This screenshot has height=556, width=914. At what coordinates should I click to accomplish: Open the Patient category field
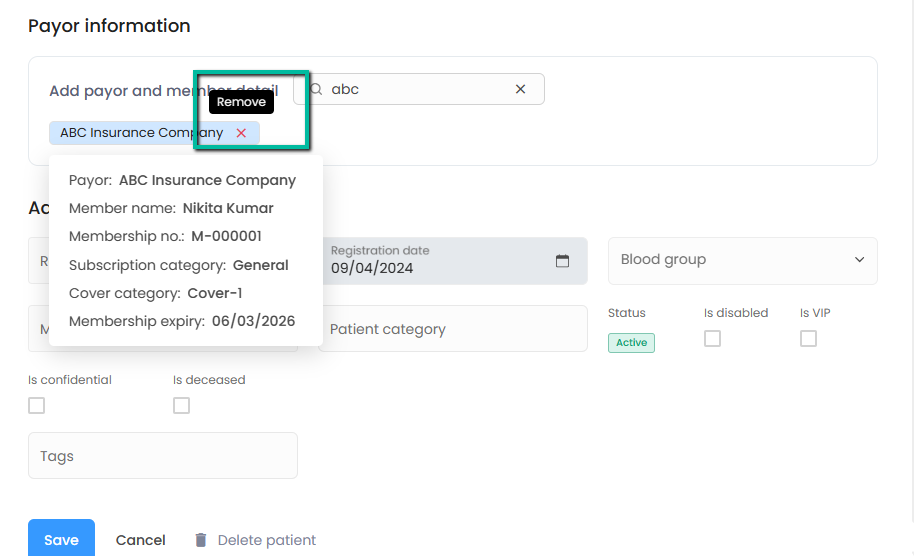[x=453, y=329]
